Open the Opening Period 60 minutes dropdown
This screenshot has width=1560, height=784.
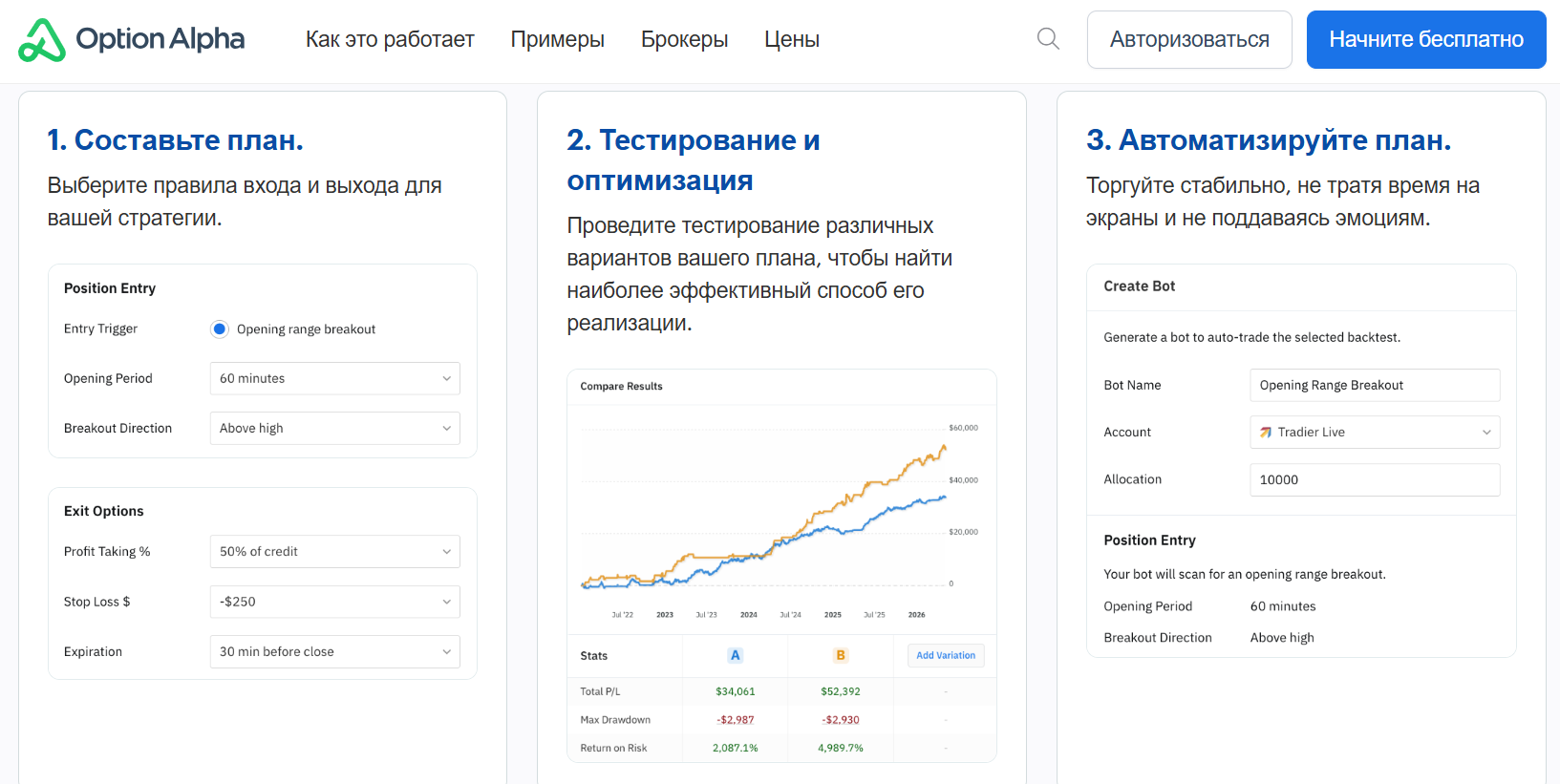(335, 378)
